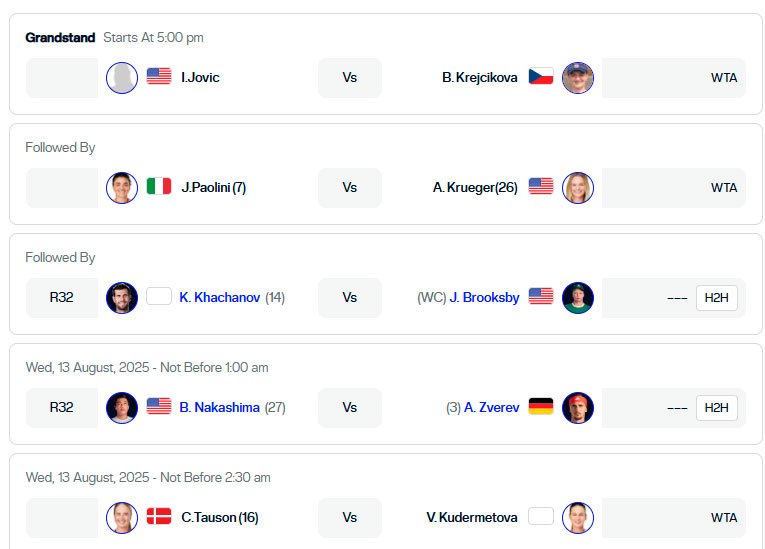The height and width of the screenshot is (549, 765).
Task: Click V. Kudermetova's player photo
Action: coord(578,518)
